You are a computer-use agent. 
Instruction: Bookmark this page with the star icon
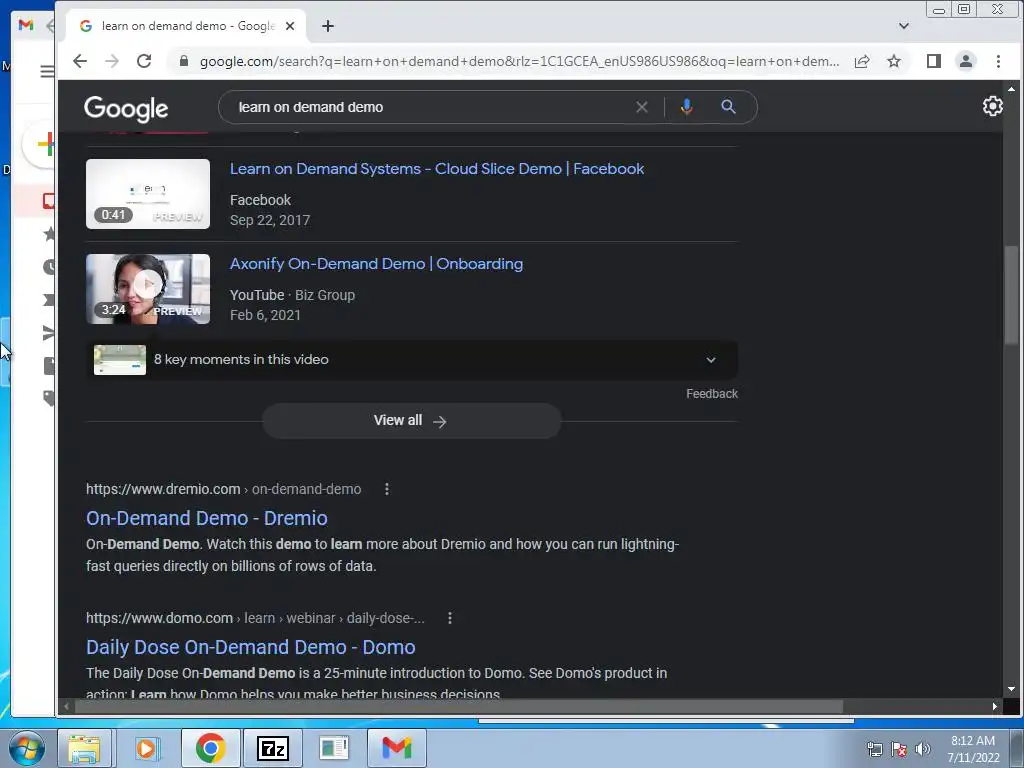[x=894, y=61]
